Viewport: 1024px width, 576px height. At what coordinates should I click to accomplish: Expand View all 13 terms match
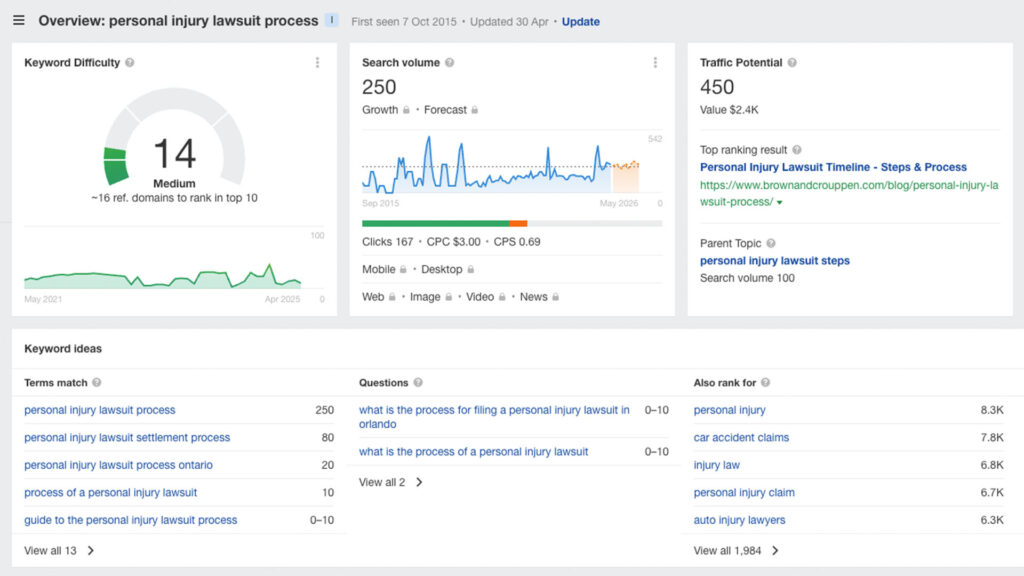[x=59, y=551]
